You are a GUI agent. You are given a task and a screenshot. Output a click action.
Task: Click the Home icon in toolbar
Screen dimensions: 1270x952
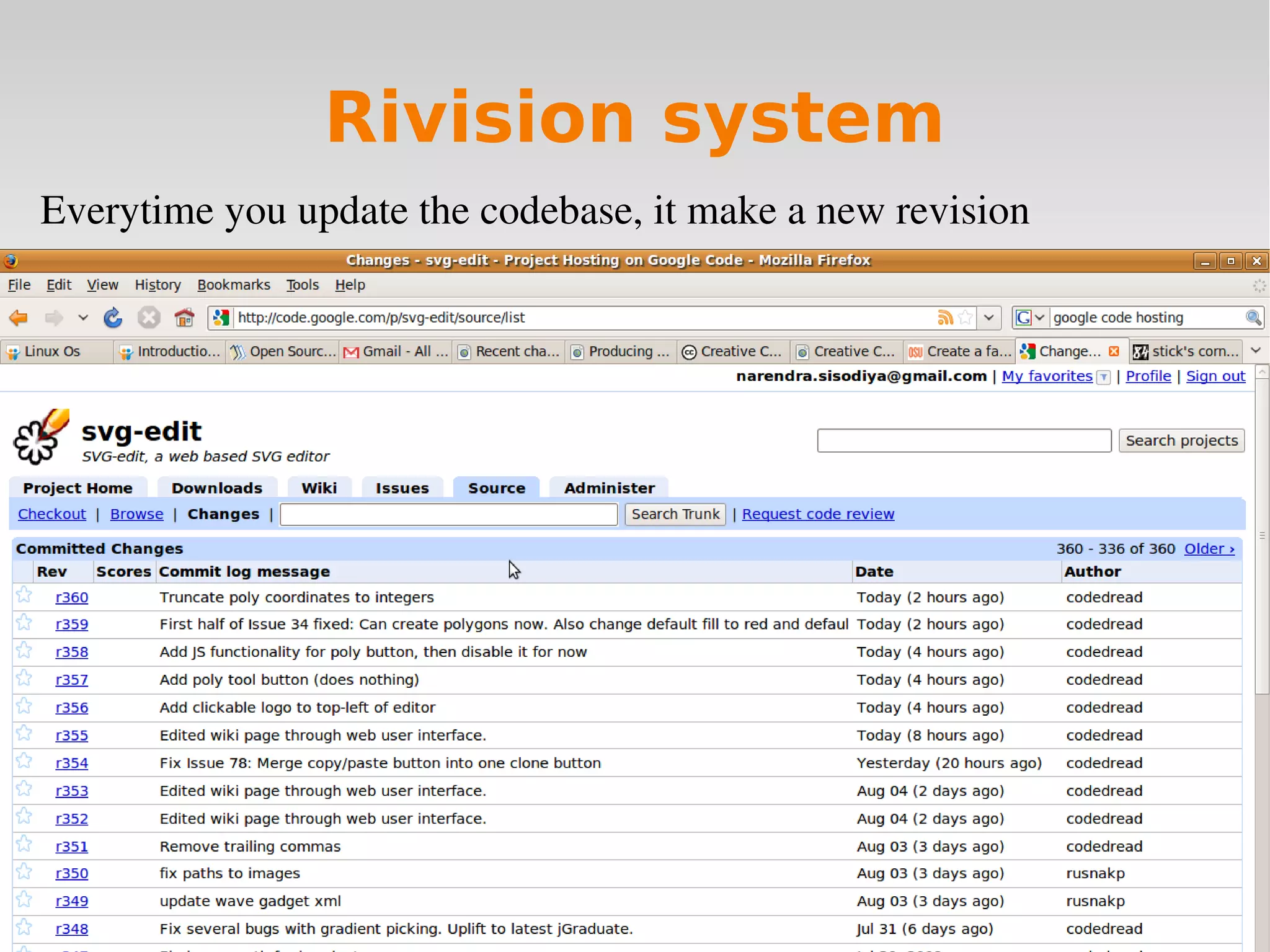184,318
